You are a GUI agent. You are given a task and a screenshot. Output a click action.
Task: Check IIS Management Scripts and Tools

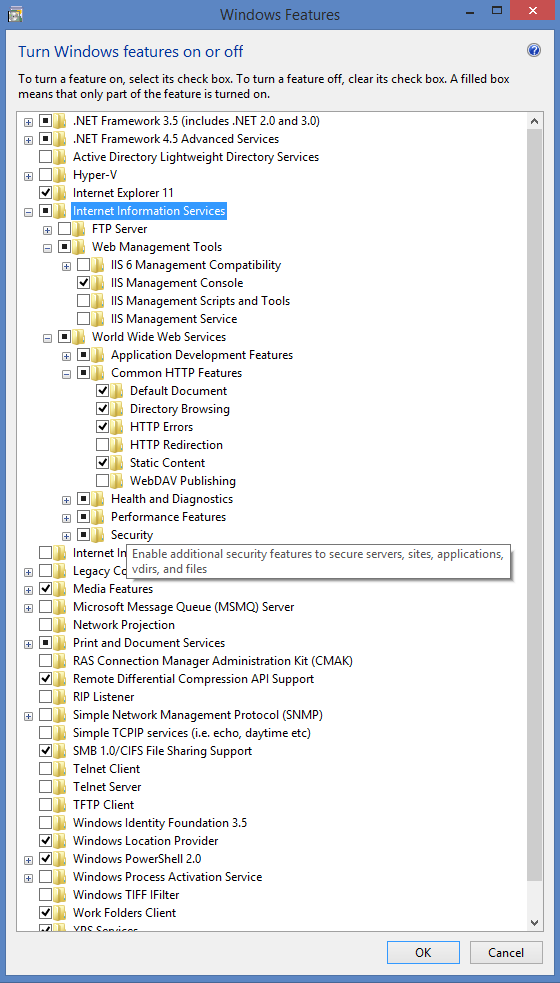pyautogui.click(x=83, y=301)
